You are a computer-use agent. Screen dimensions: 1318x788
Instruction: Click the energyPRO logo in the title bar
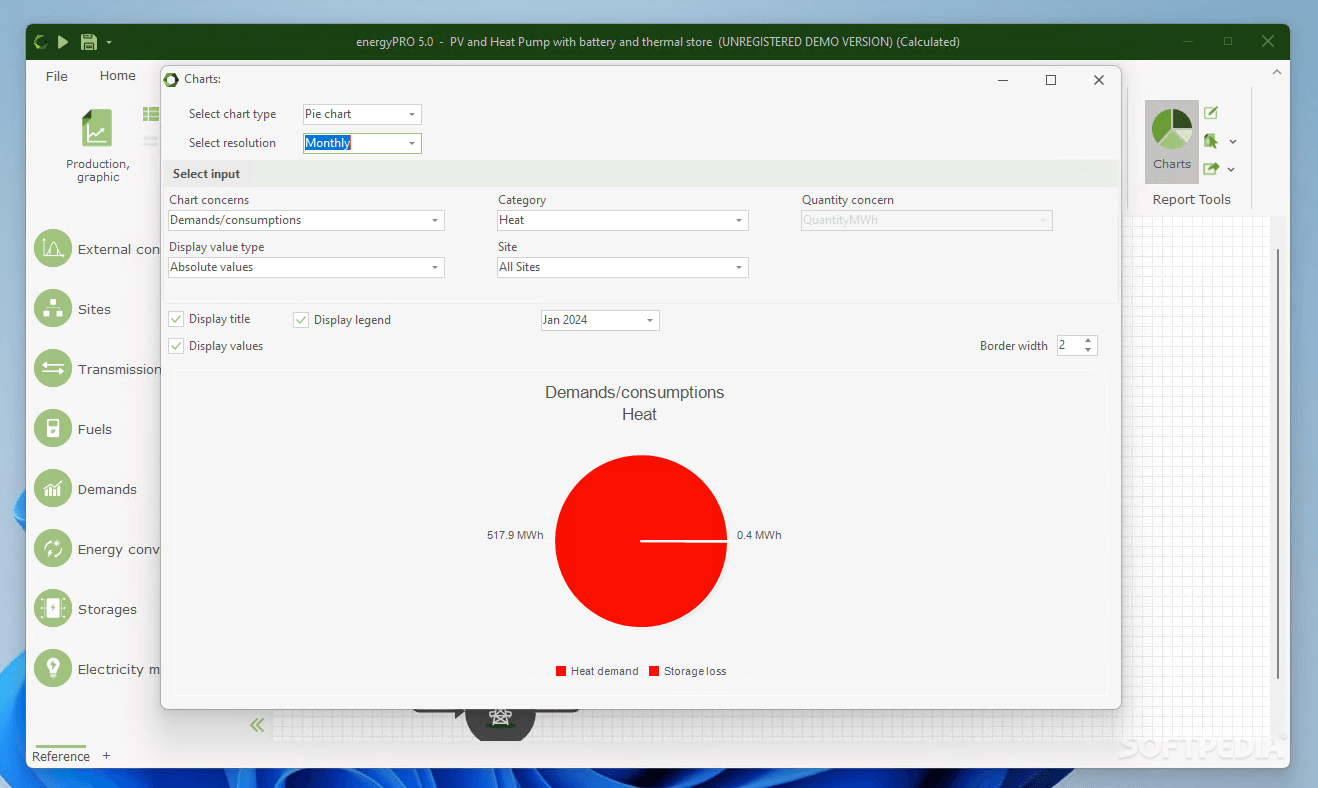tap(41, 42)
